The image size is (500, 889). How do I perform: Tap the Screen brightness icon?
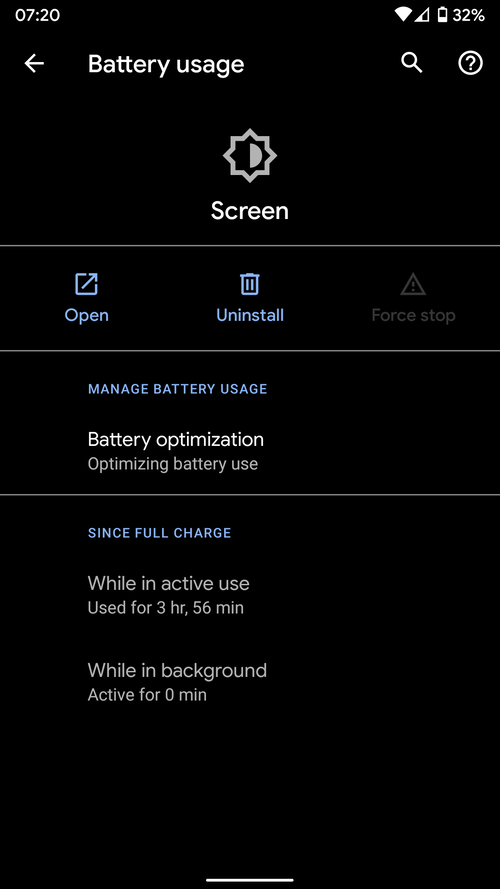[x=249, y=155]
